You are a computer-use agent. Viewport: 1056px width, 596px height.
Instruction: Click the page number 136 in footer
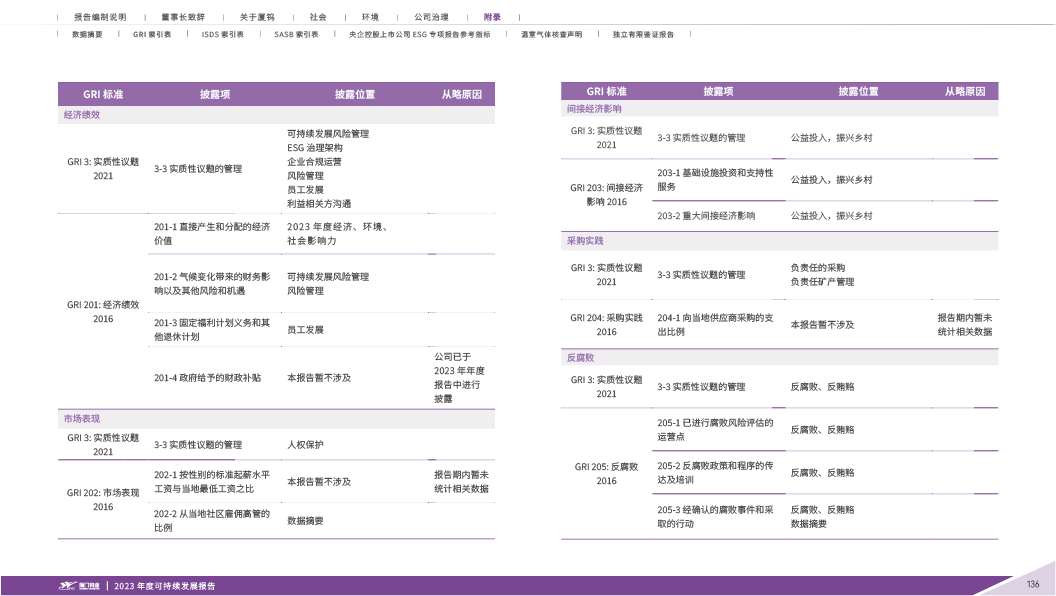pos(1033,584)
